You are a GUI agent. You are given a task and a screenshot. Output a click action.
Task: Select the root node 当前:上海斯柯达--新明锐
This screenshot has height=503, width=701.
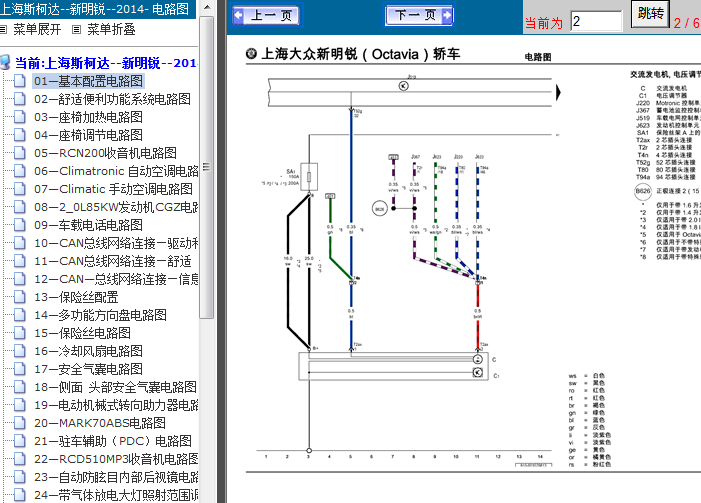point(106,63)
